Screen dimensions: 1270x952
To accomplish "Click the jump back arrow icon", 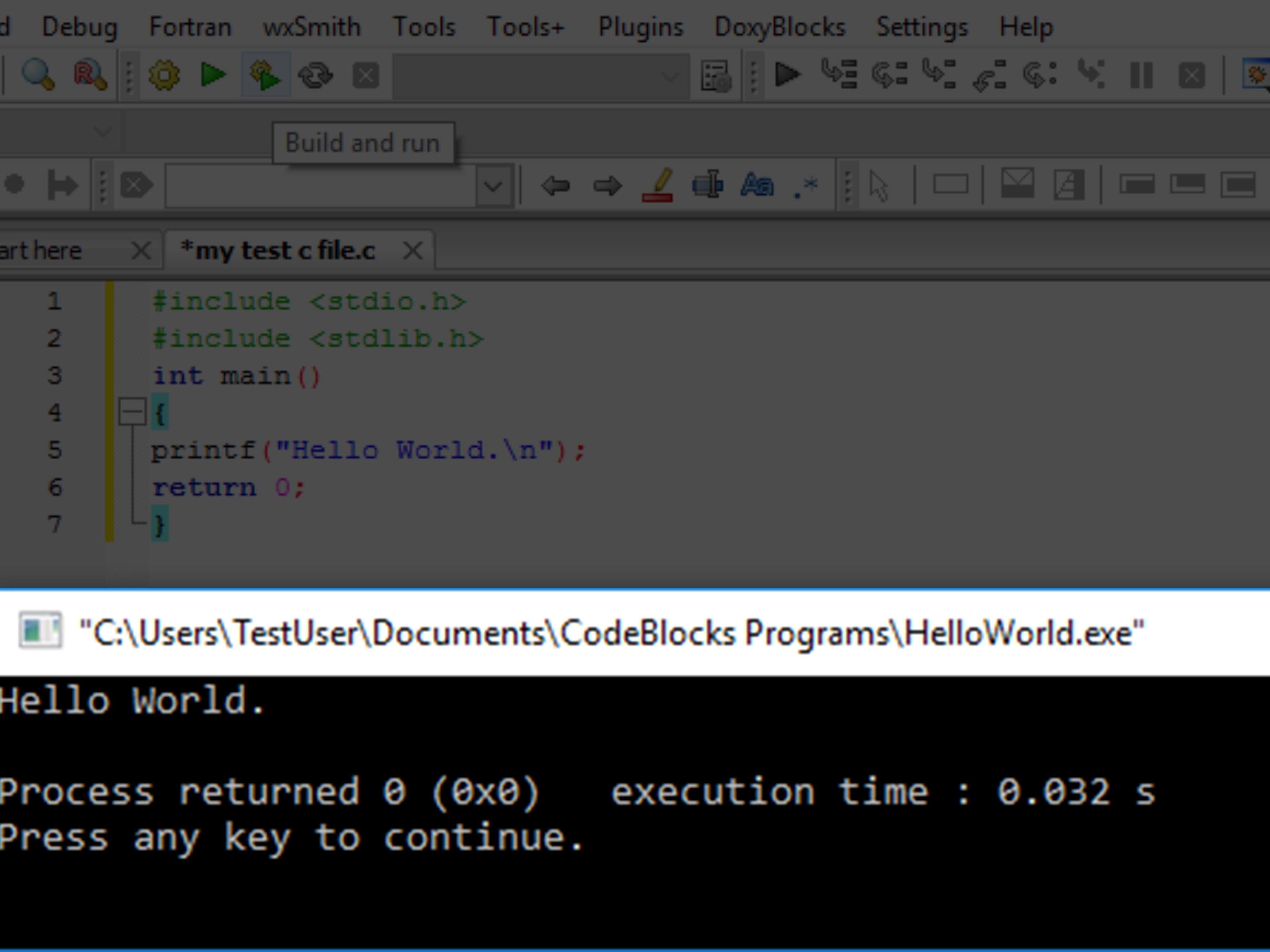I will pos(556,185).
